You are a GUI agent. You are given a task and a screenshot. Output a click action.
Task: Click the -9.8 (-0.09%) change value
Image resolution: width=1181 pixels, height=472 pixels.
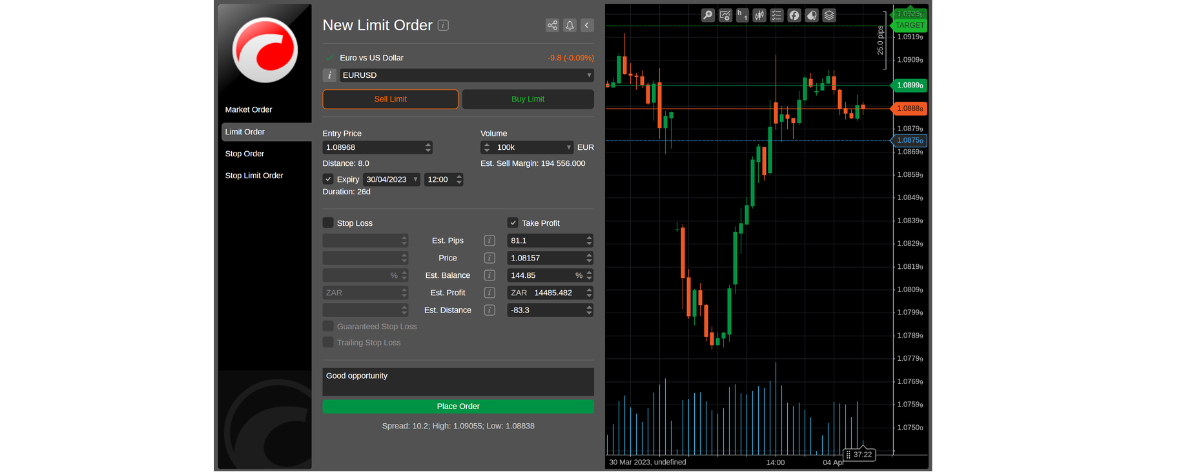tap(570, 57)
